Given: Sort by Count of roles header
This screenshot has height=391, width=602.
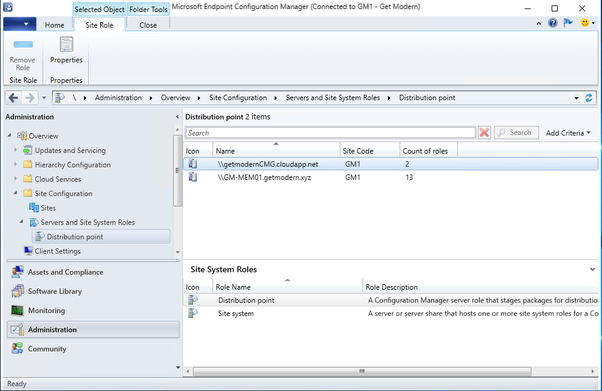Looking at the screenshot, I should point(428,151).
